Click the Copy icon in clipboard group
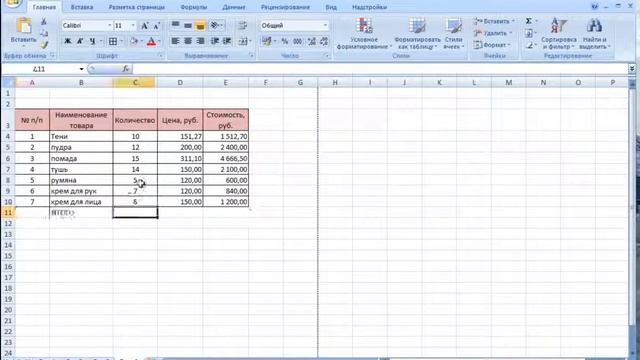 (x=44, y=33)
